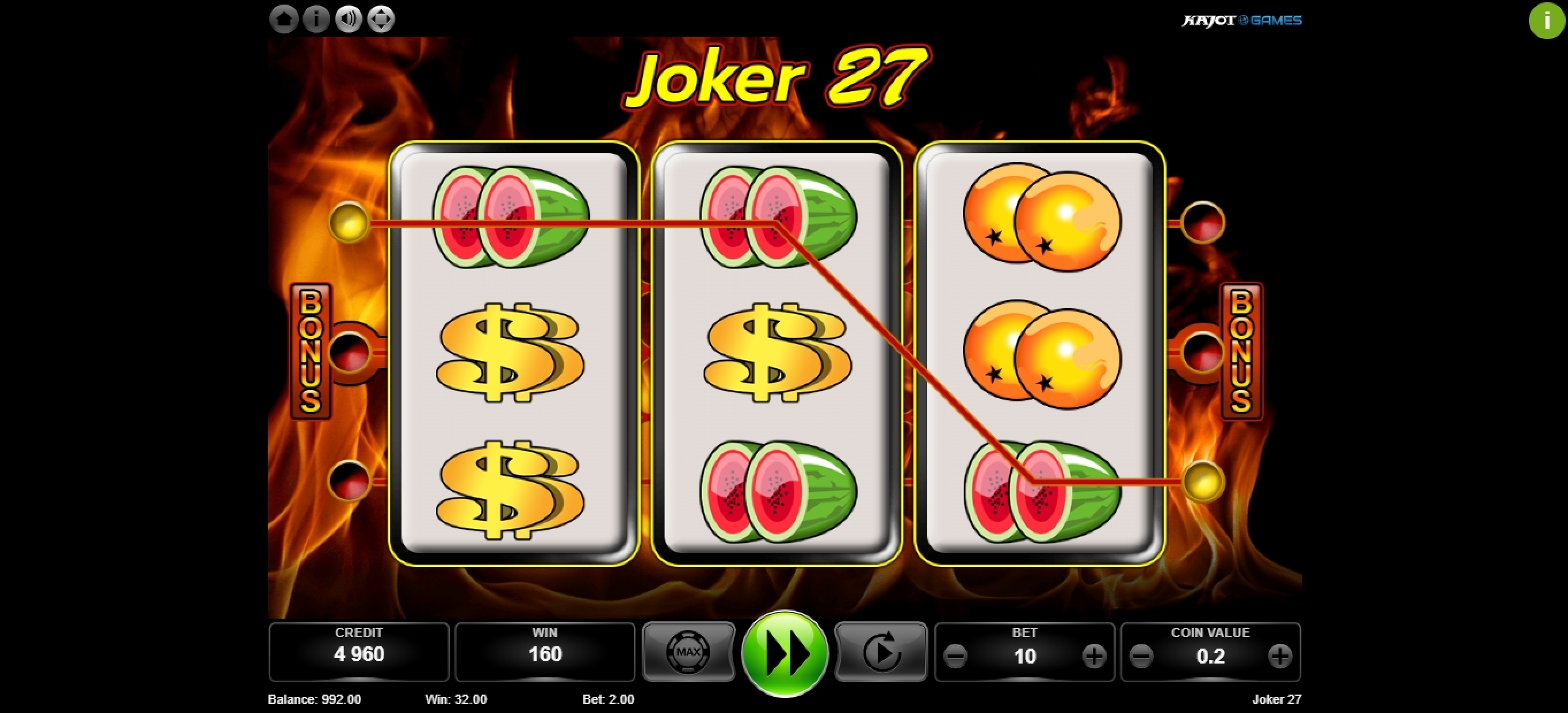
Task: Decrease the coin value
Action: 1141,657
